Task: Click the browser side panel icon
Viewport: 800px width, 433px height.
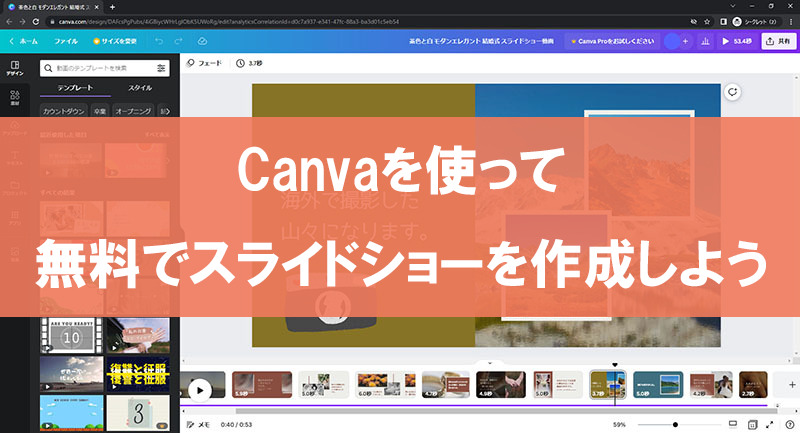Action: pyautogui.click(x=723, y=22)
